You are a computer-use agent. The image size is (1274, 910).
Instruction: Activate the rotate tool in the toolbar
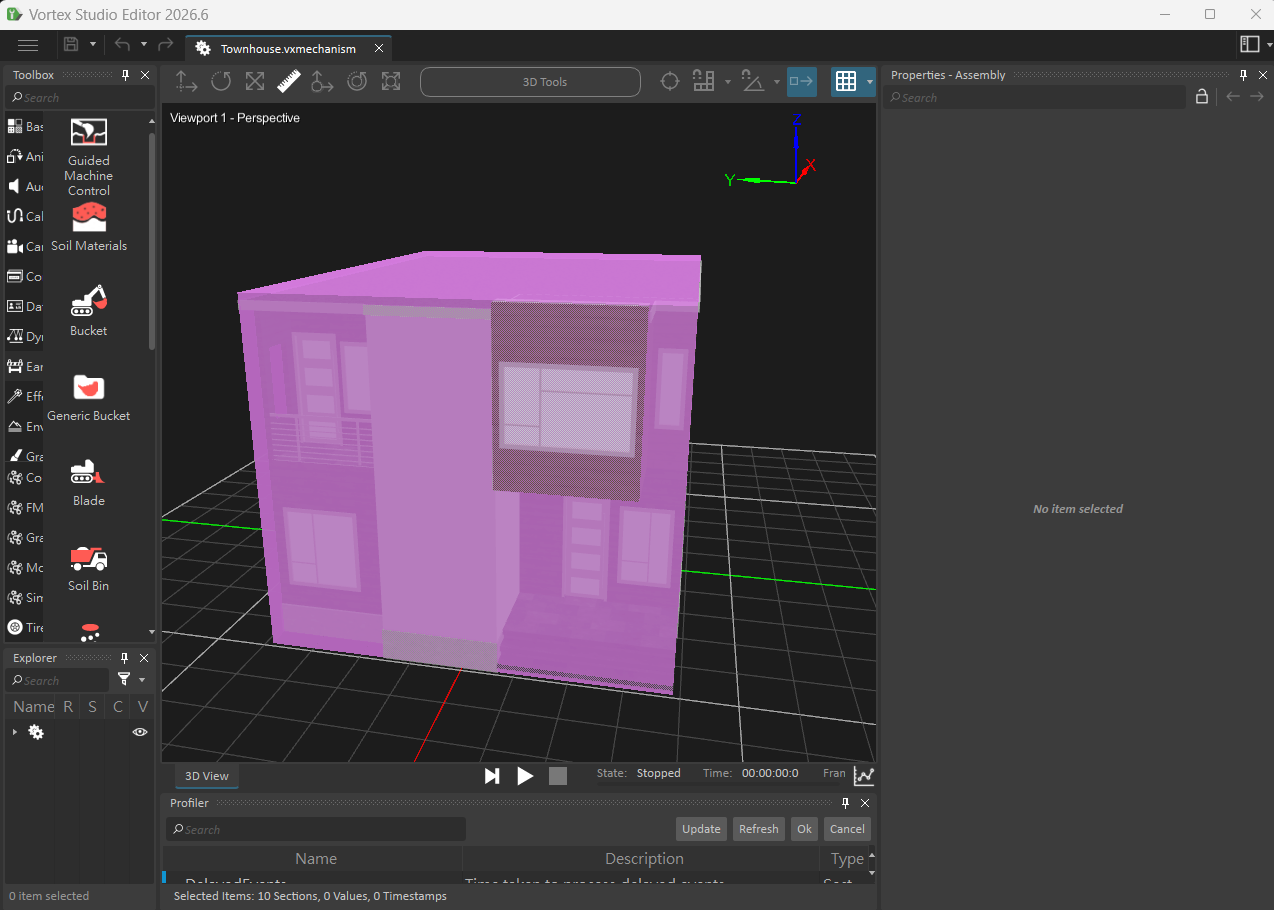pyautogui.click(x=221, y=82)
